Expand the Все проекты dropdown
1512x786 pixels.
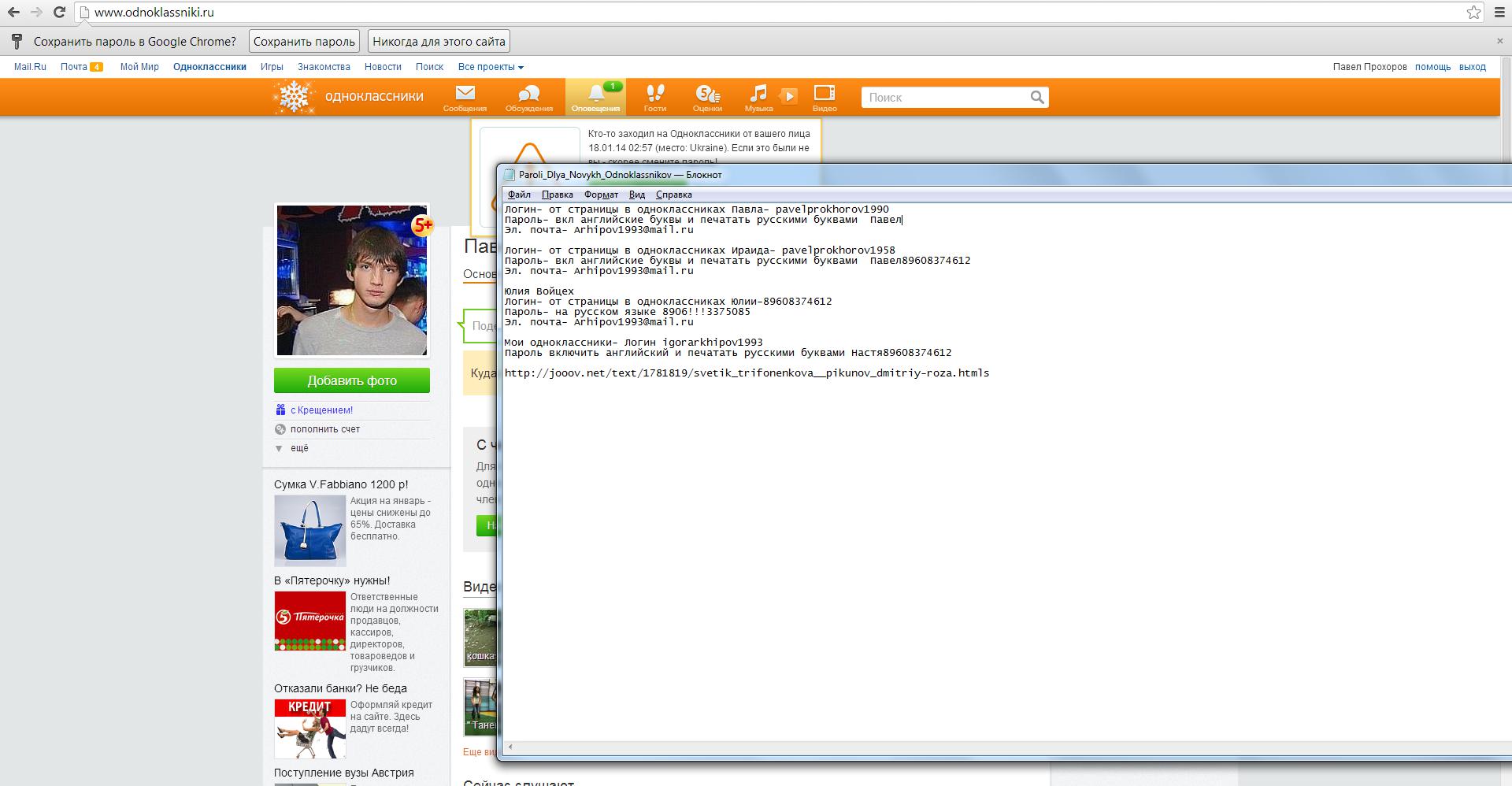tap(491, 67)
